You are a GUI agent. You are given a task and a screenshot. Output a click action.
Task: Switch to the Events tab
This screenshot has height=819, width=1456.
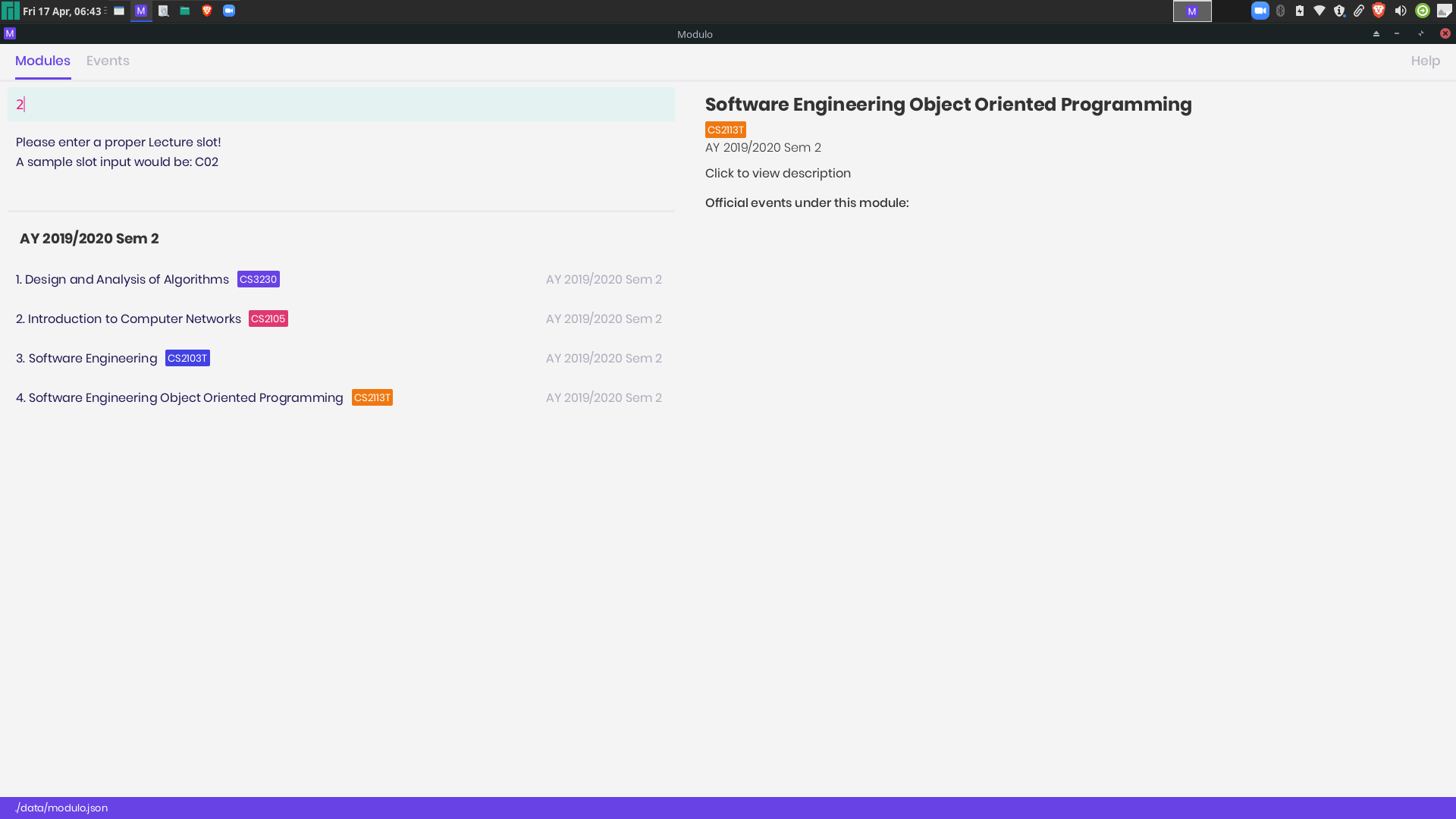tap(108, 61)
